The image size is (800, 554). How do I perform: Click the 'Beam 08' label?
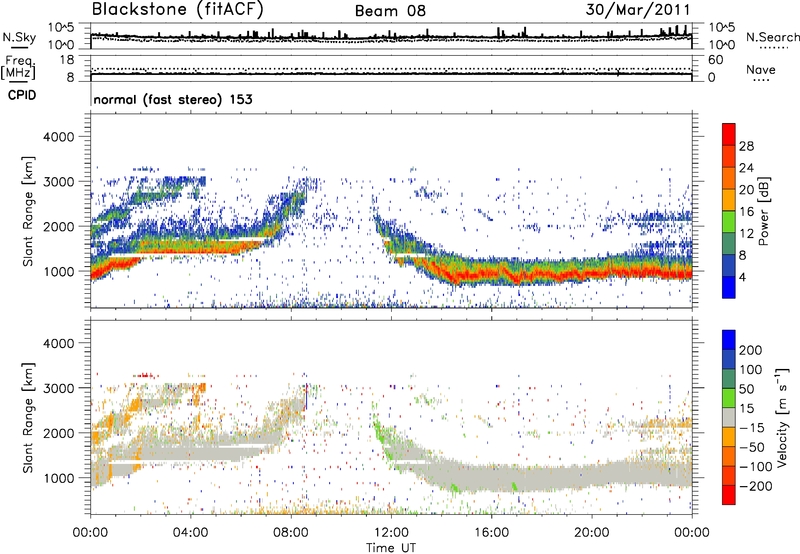pyautogui.click(x=390, y=11)
